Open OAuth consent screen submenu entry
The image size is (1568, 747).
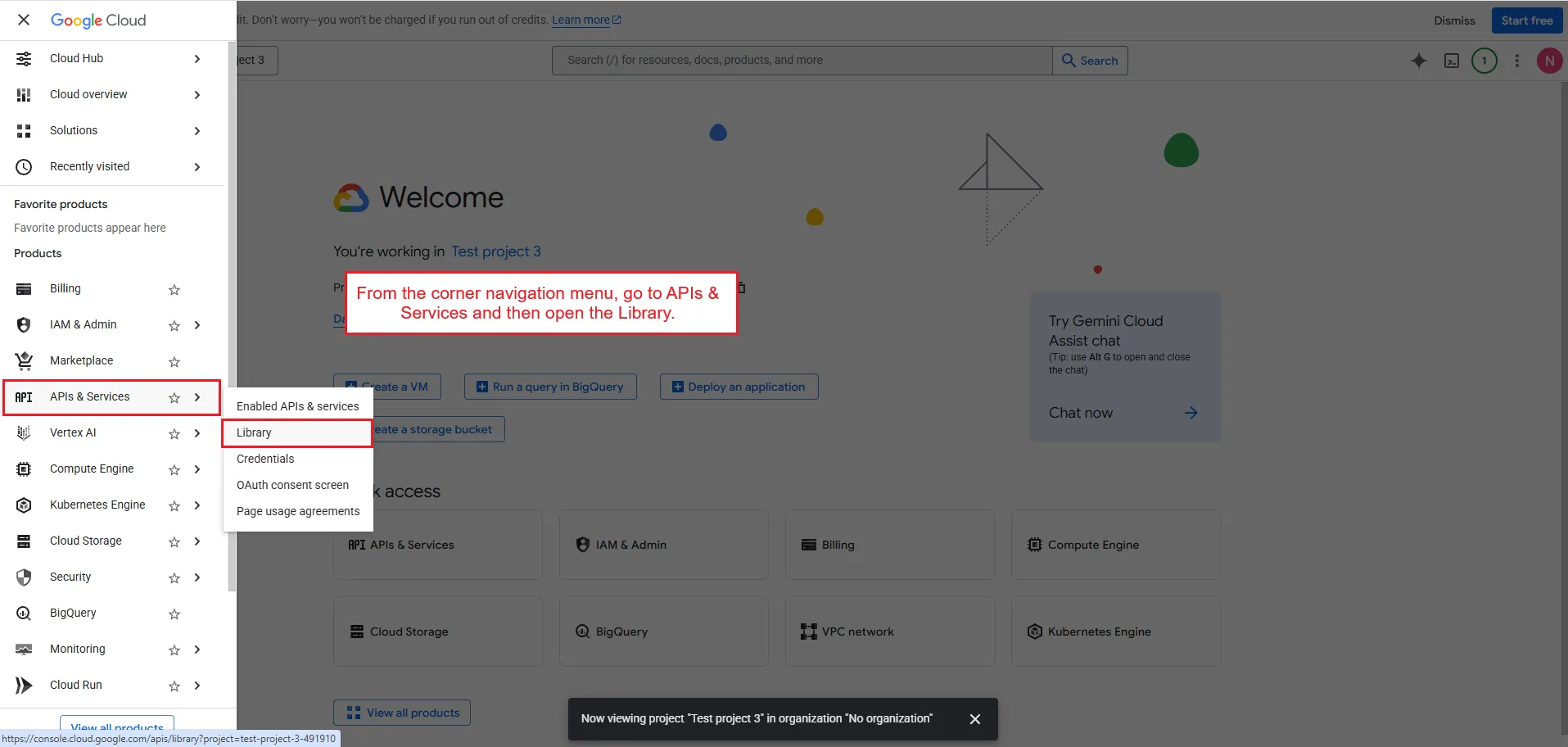[x=298, y=485]
